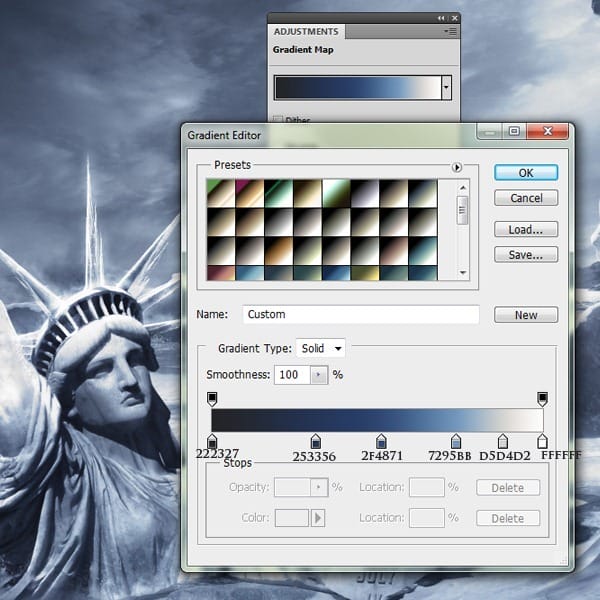Minimize the Gradient Editor window
This screenshot has width=600, height=600.
[x=489, y=131]
